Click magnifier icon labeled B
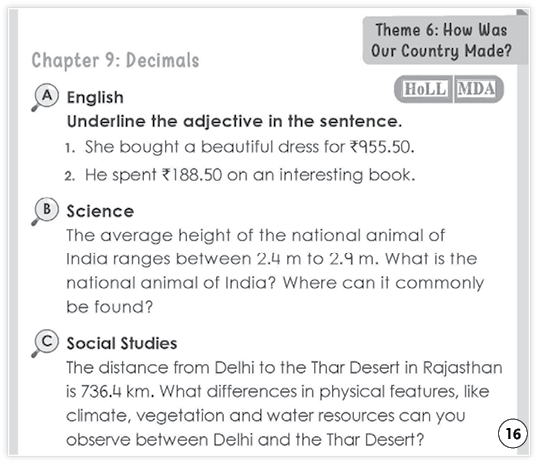The image size is (538, 464). (45, 211)
